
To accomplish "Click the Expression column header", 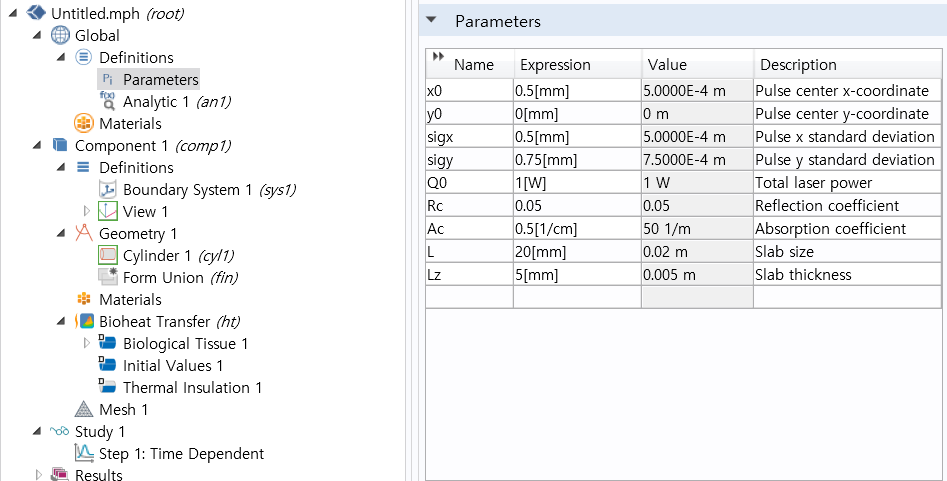I will [x=555, y=65].
